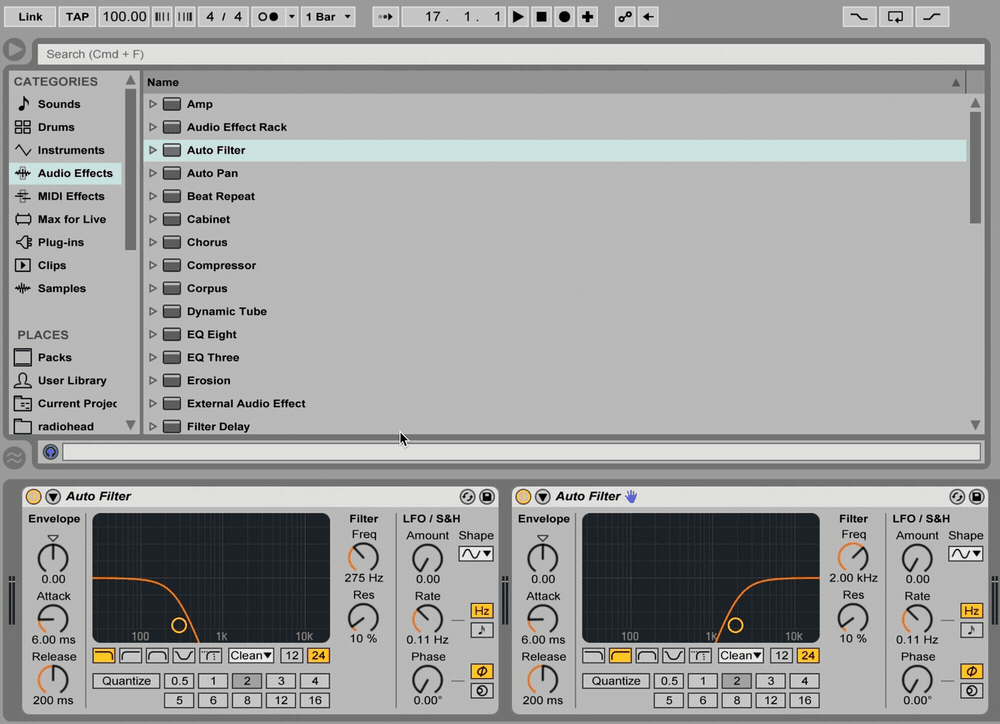Click the left Auto Filter Freq knob
This screenshot has height=724, width=1000.
pyautogui.click(x=364, y=558)
